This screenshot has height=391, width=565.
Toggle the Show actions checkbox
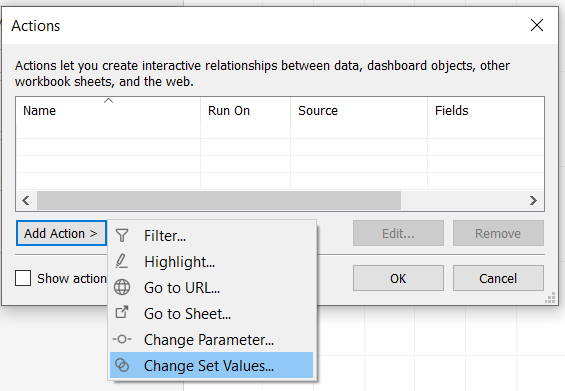pyautogui.click(x=23, y=278)
